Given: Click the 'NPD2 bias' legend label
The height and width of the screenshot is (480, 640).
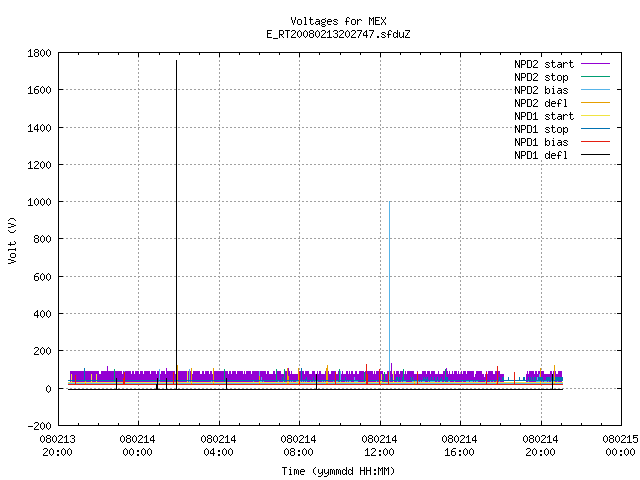Looking at the screenshot, I should pos(541,90).
